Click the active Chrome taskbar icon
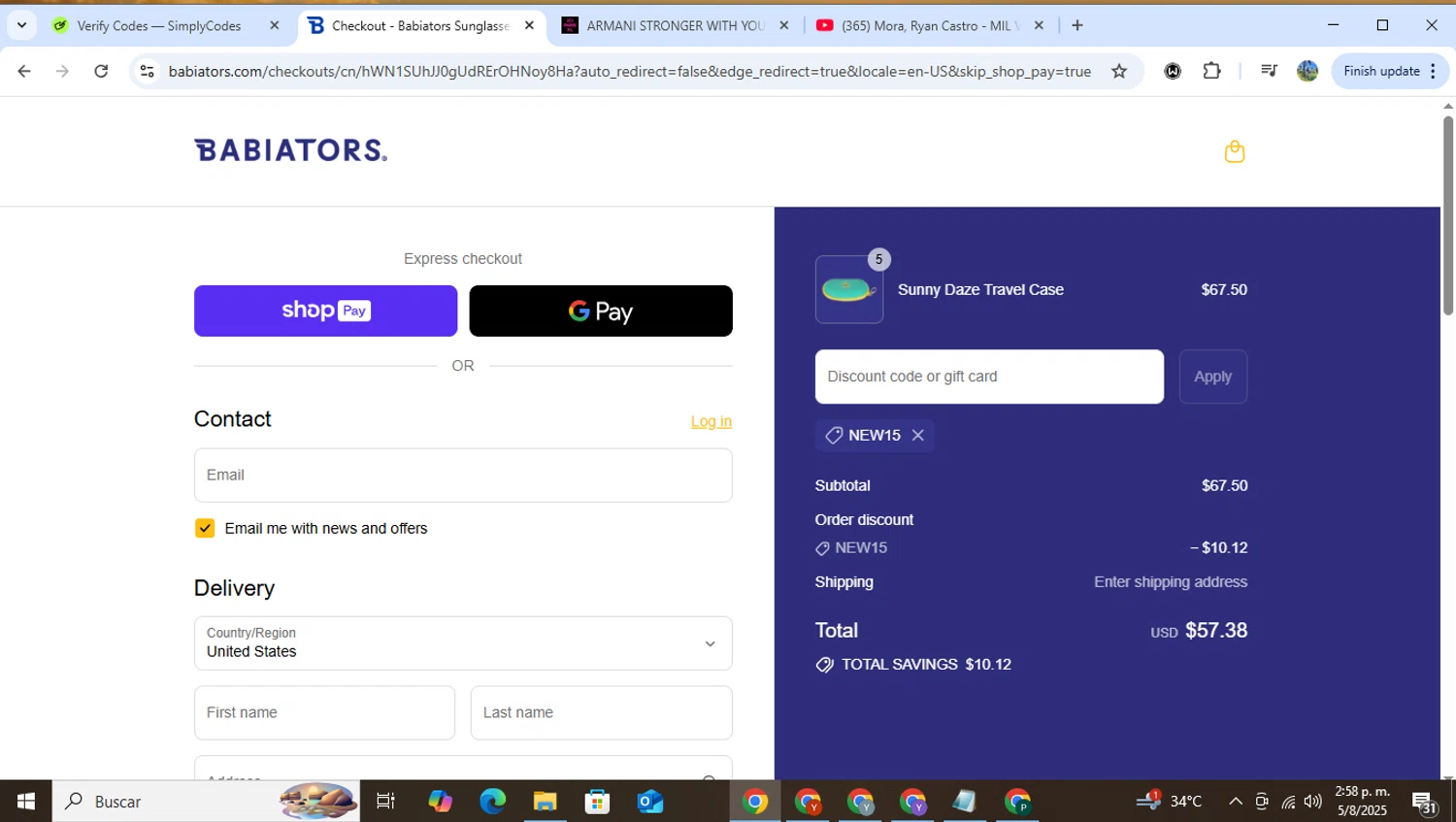 pyautogui.click(x=755, y=802)
